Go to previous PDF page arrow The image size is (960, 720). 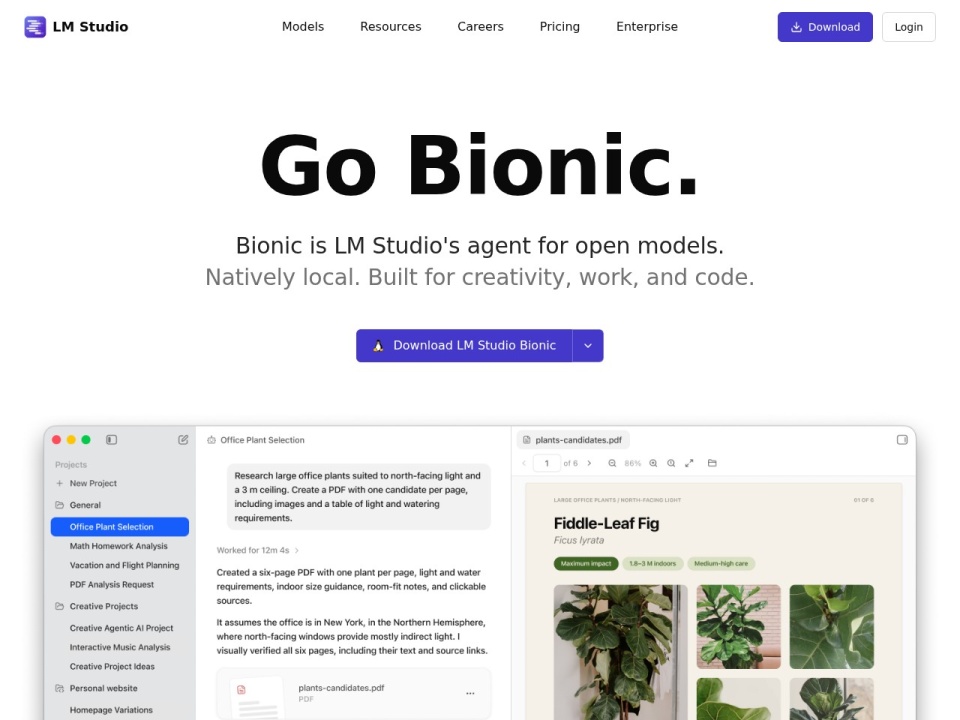point(524,463)
